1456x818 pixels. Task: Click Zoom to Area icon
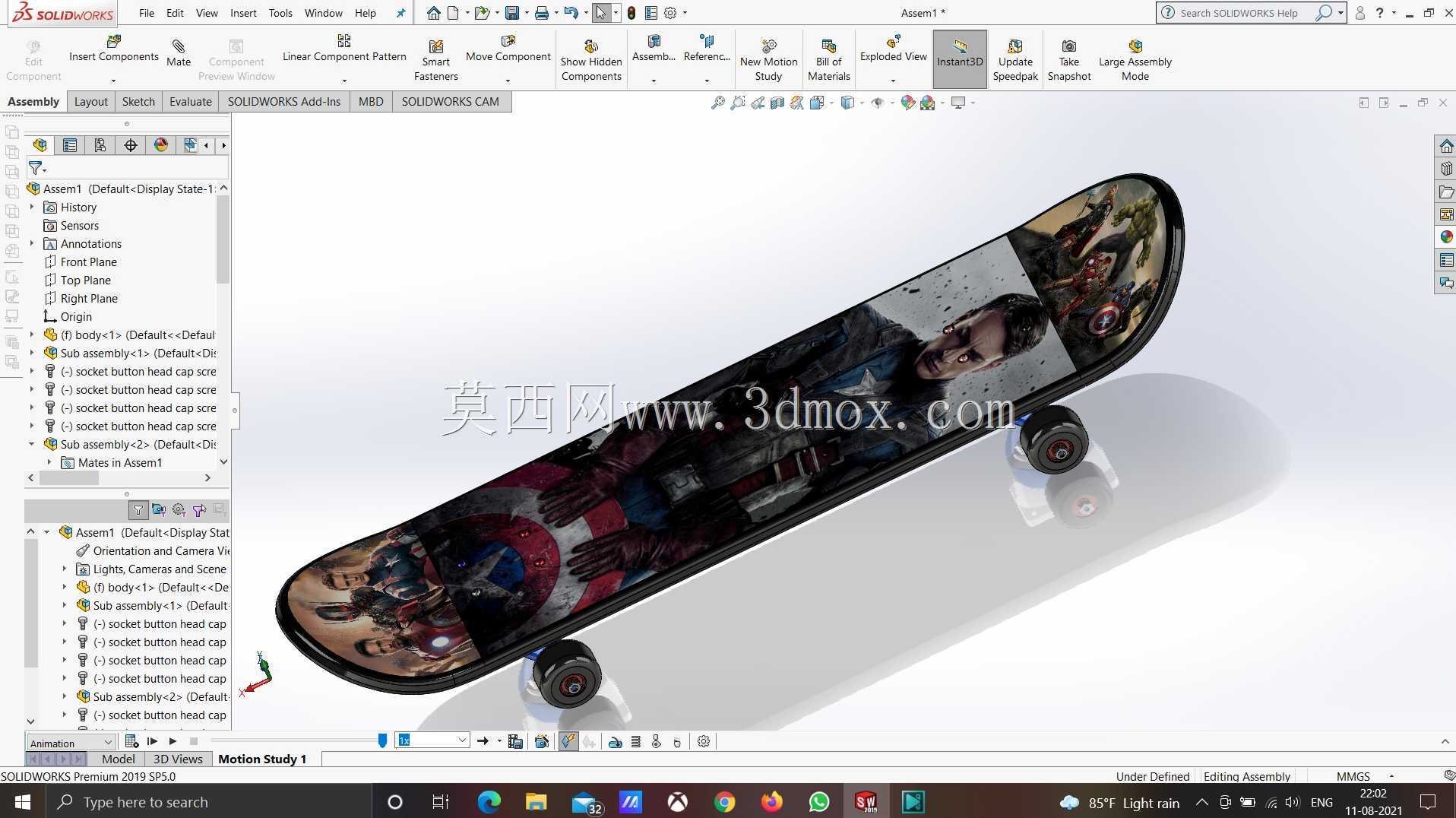[x=737, y=103]
